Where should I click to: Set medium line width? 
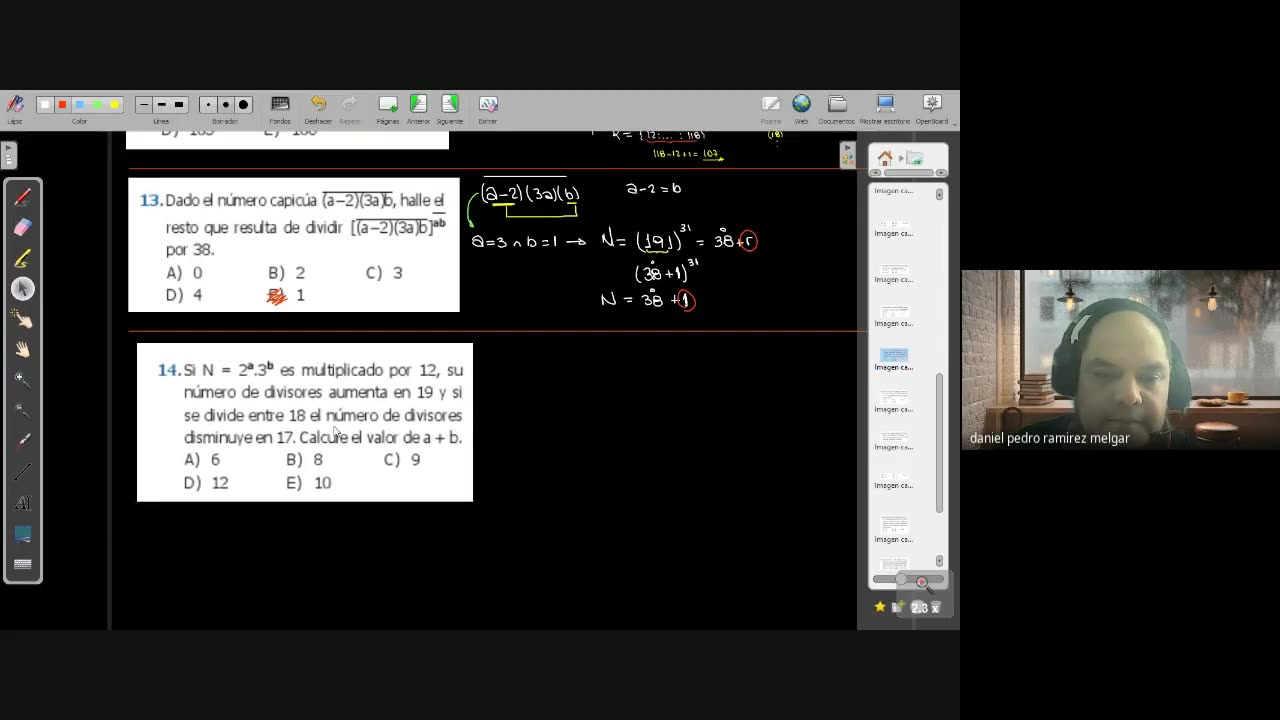(x=161, y=104)
